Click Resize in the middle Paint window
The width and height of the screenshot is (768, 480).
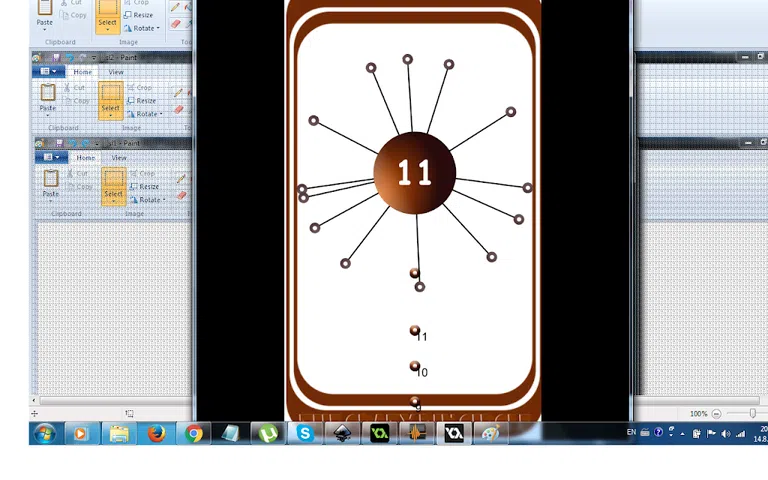click(146, 101)
